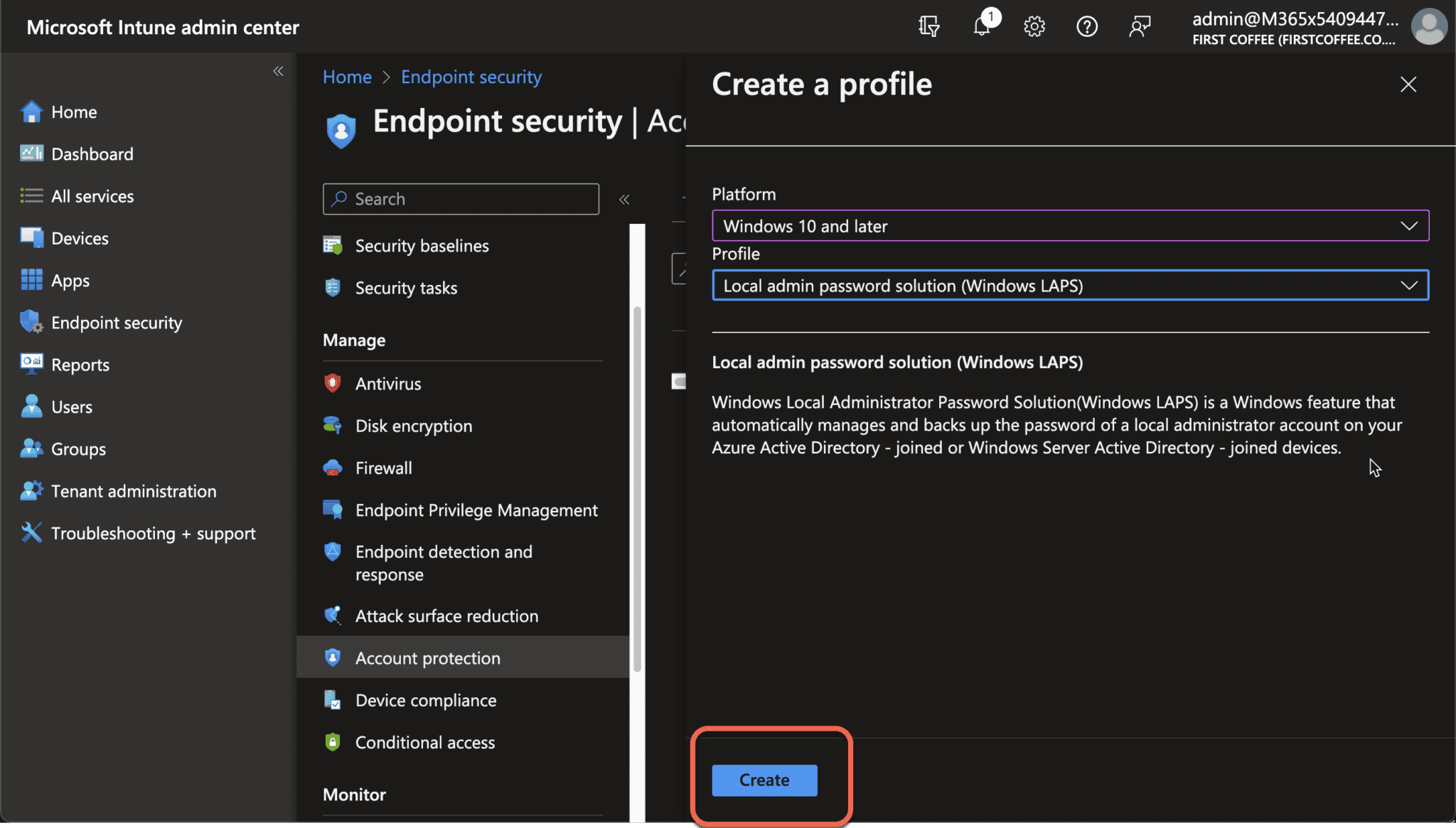Open Tenant administration

pos(133,490)
